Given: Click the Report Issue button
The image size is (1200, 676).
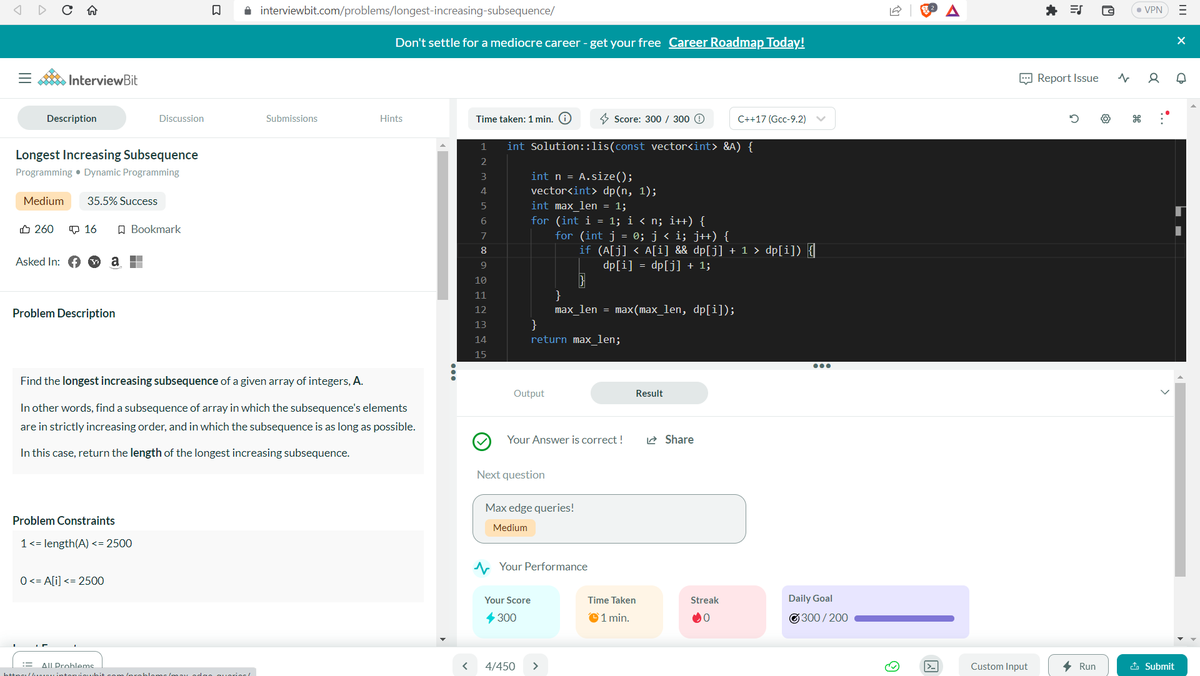Looking at the screenshot, I should [1059, 78].
